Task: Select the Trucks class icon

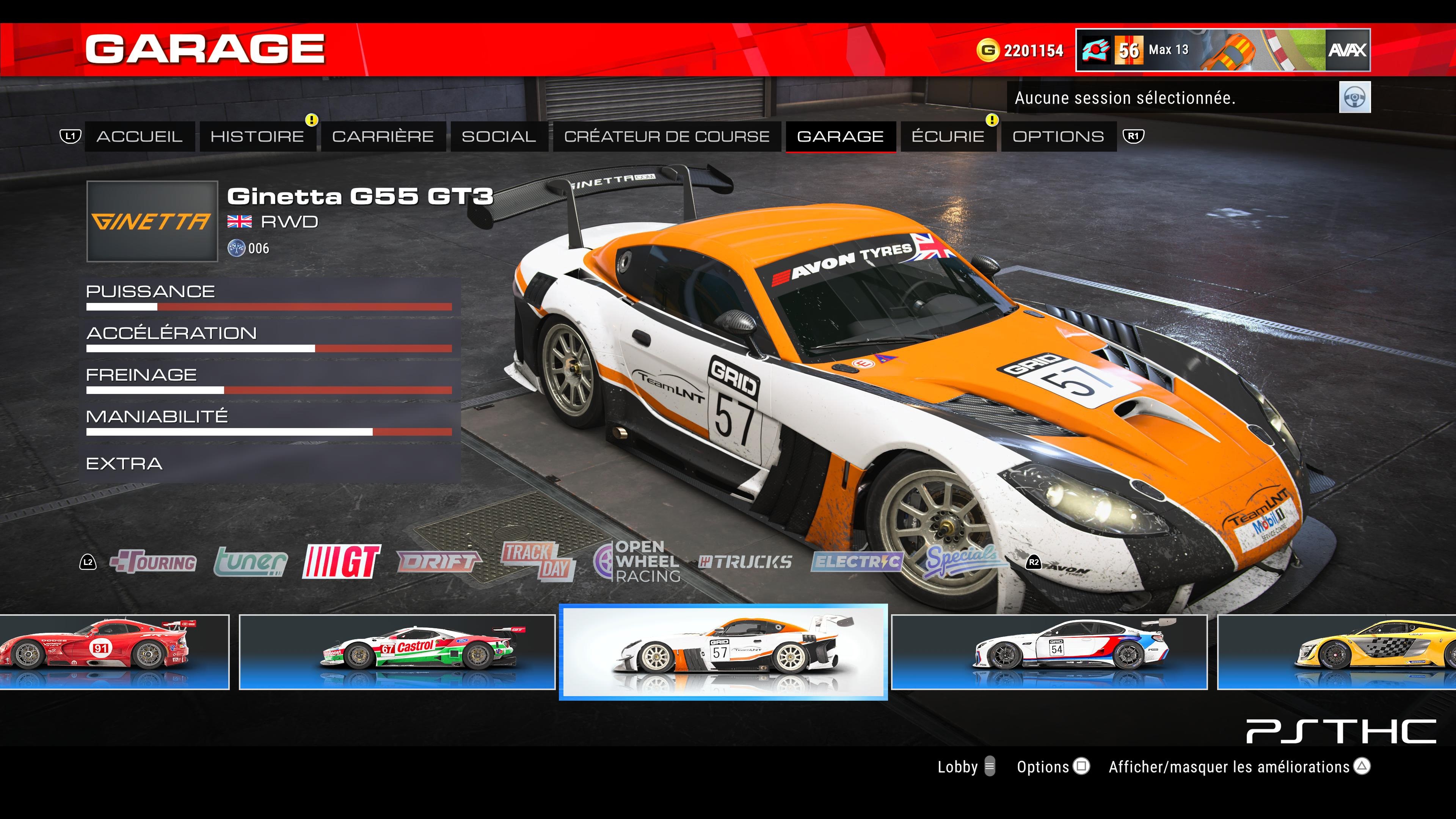Action: point(745,562)
